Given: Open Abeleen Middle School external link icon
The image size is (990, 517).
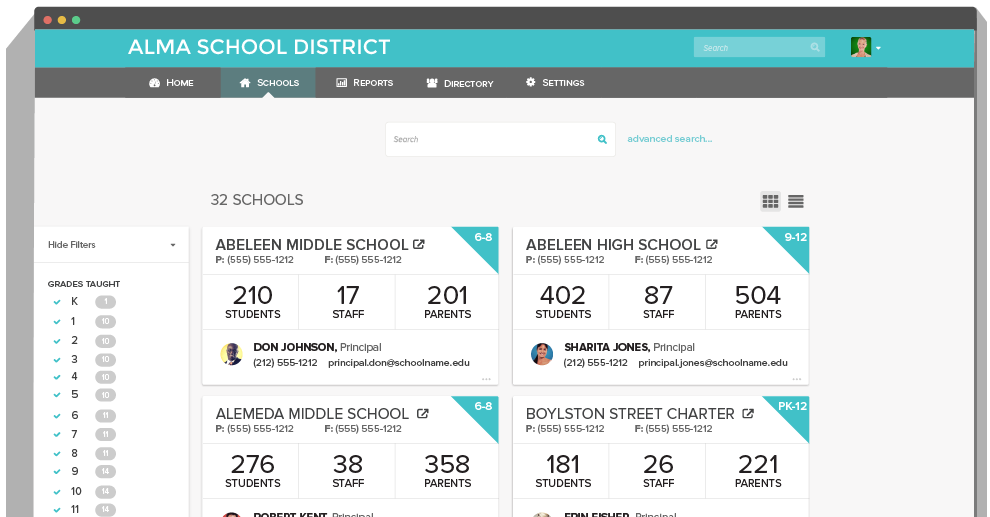Looking at the screenshot, I should click(x=419, y=244).
